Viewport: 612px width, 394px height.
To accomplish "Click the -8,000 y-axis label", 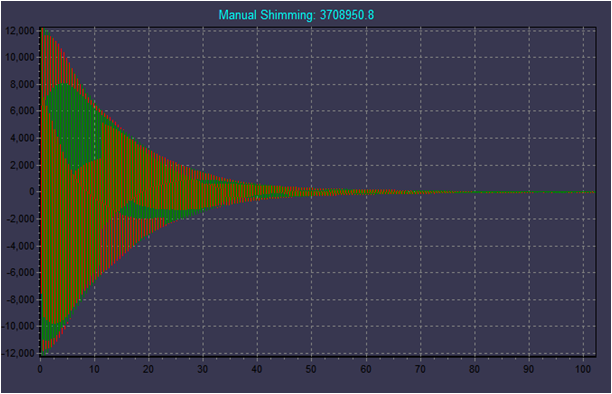I will coord(21,300).
